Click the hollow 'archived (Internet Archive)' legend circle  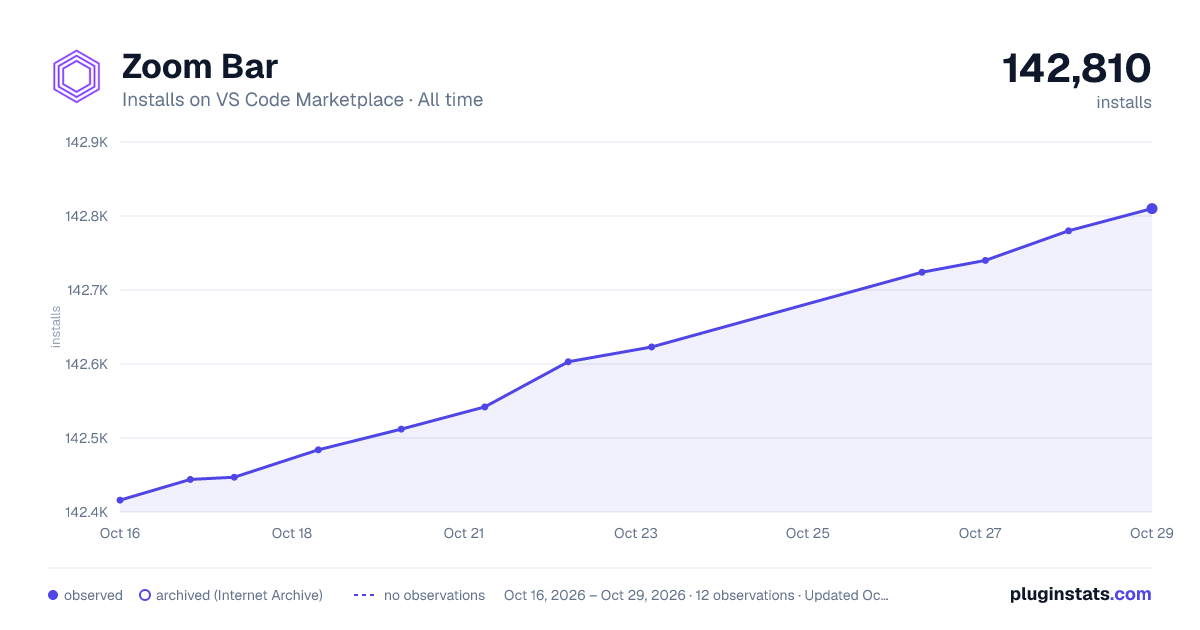point(145,595)
